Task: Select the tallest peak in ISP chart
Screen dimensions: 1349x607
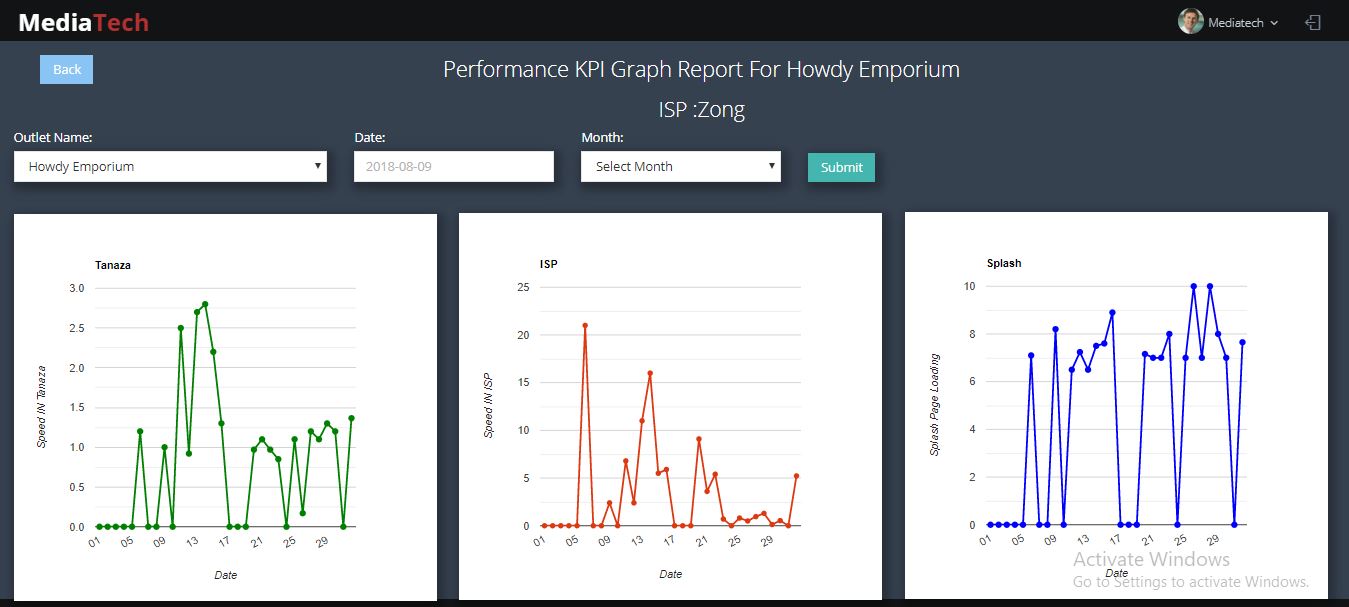Action: 585,325
